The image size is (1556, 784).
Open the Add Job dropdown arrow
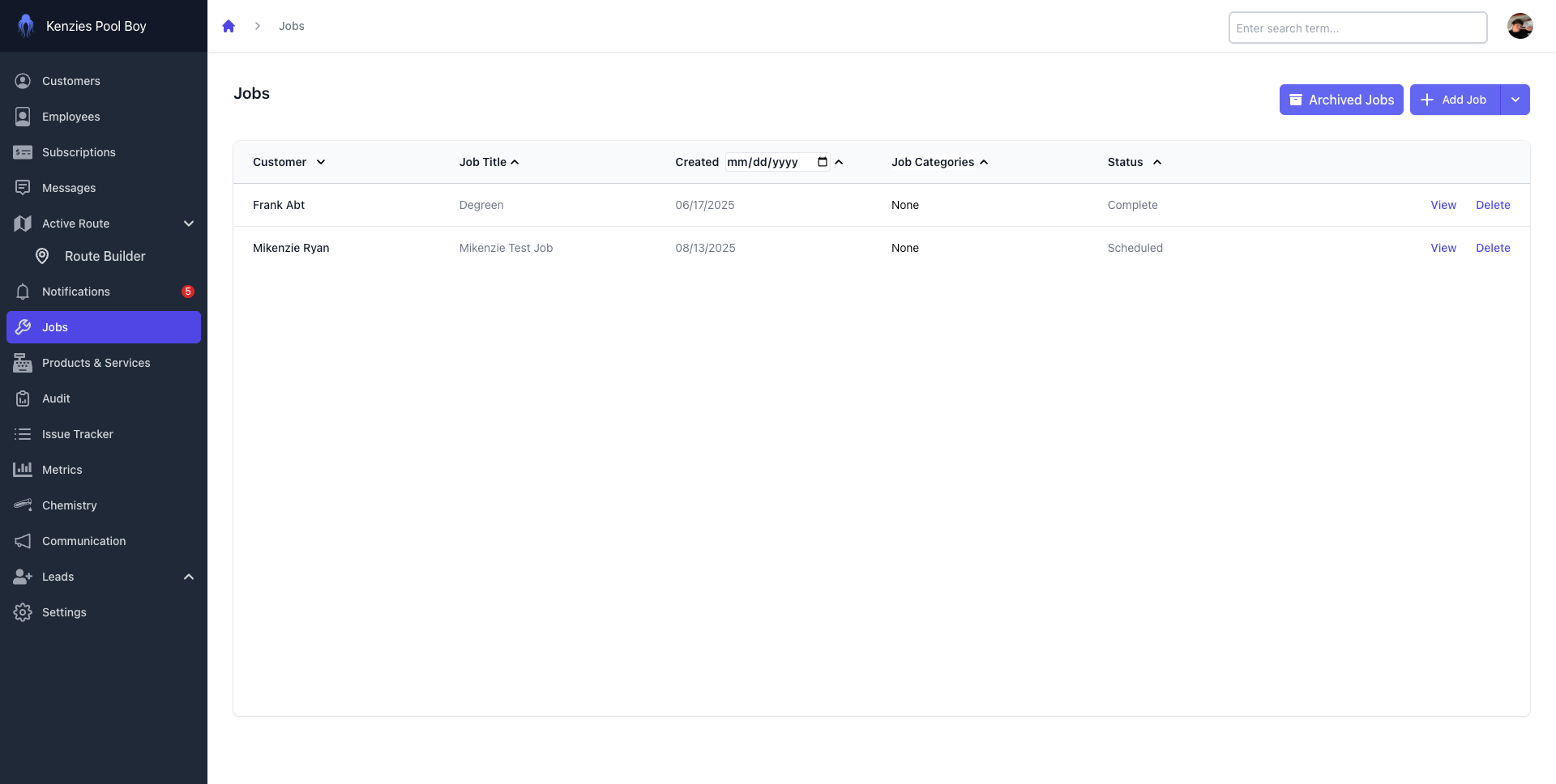tap(1515, 100)
